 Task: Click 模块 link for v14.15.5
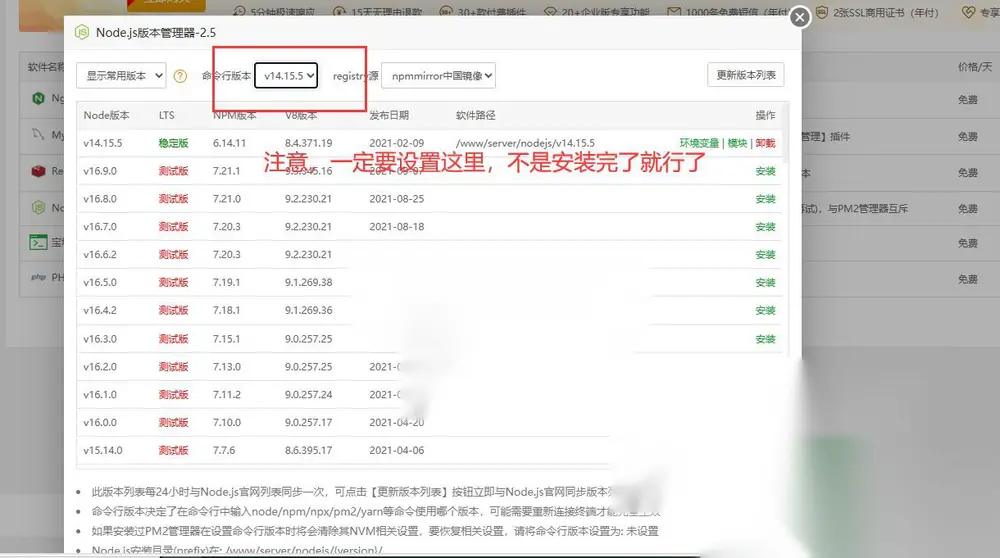click(x=737, y=143)
